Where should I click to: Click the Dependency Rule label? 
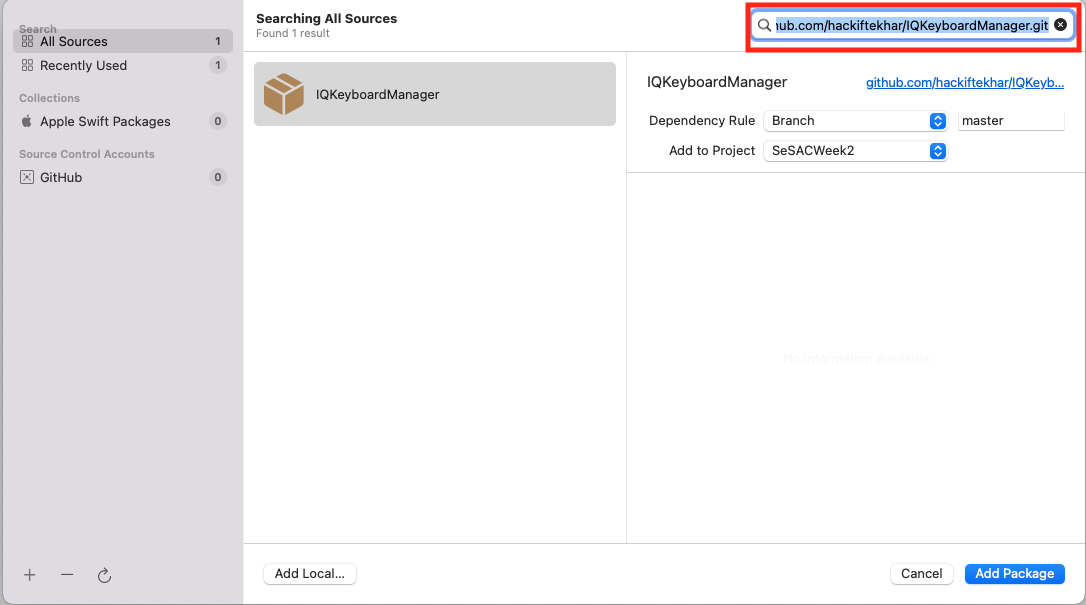[x=702, y=121]
